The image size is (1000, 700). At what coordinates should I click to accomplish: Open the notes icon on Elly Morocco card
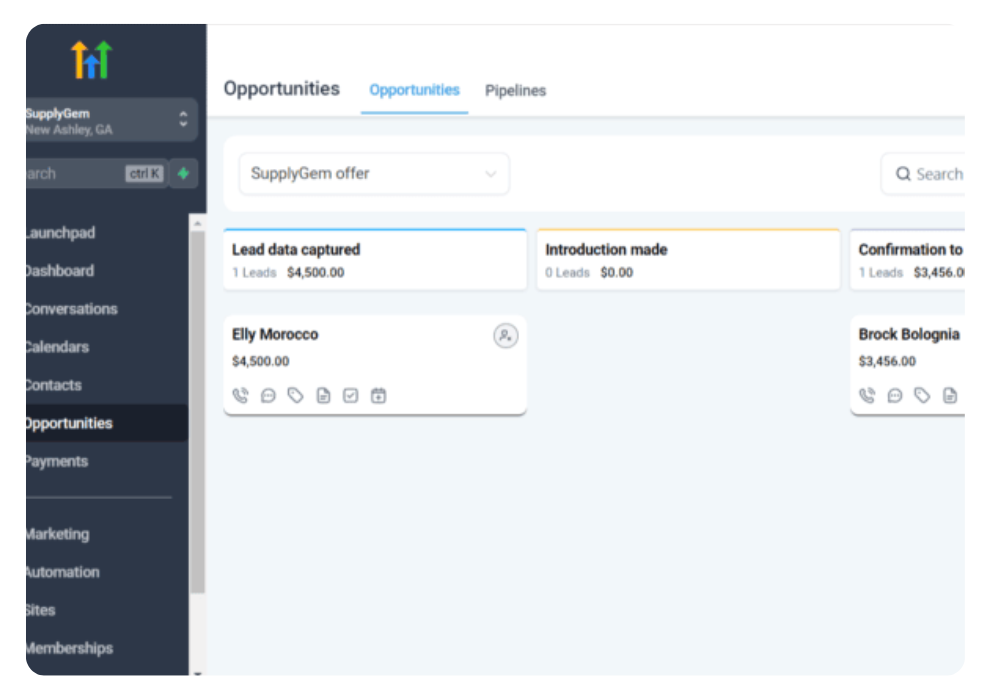point(323,396)
